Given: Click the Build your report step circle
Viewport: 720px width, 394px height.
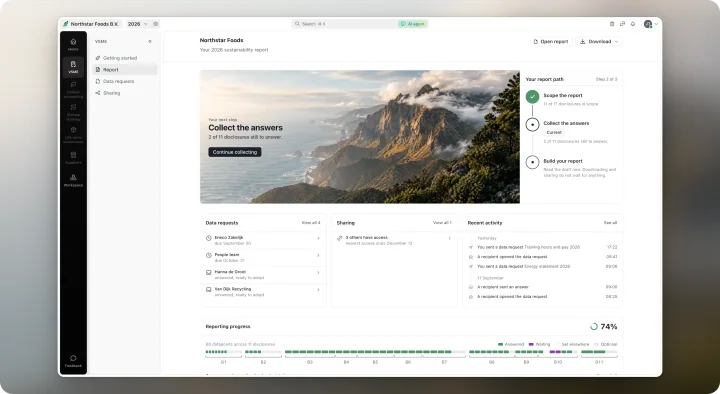Looking at the screenshot, I should pyautogui.click(x=532, y=162).
